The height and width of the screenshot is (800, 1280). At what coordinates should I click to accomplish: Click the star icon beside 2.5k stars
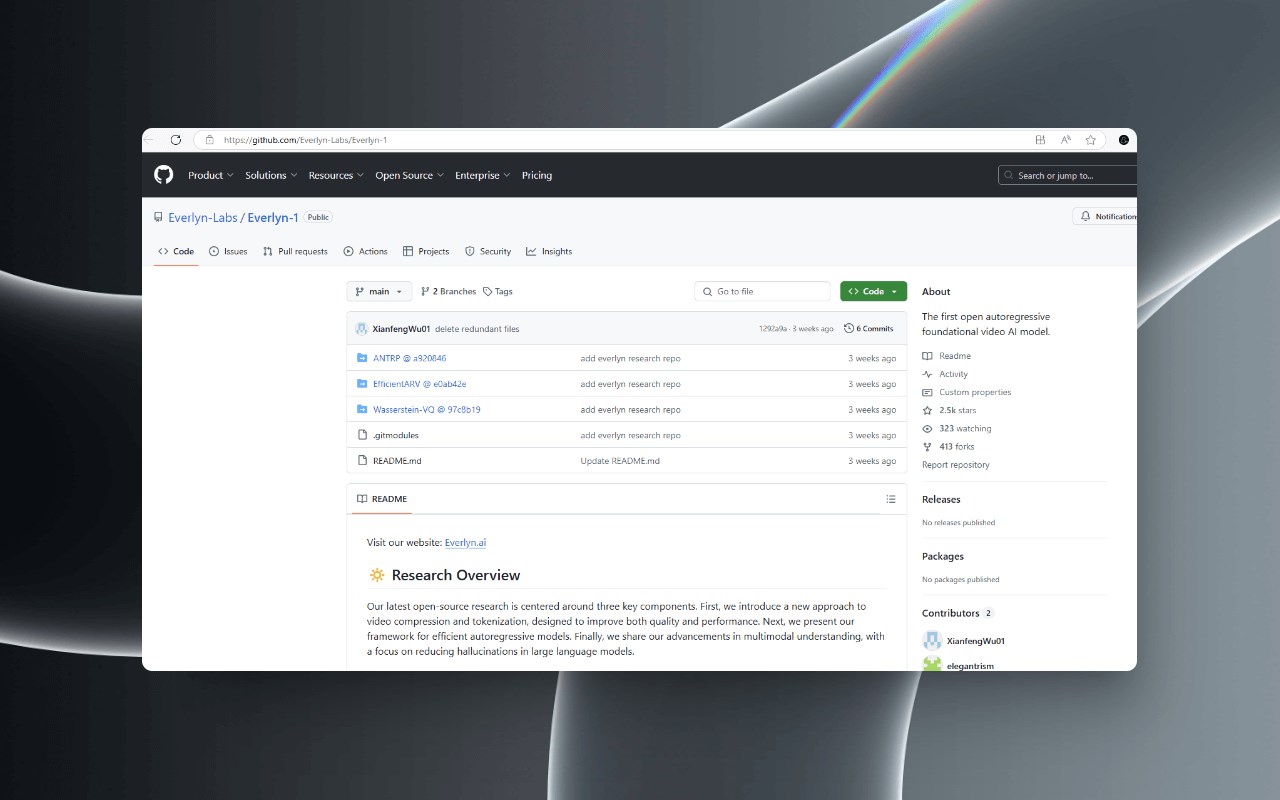tap(927, 410)
